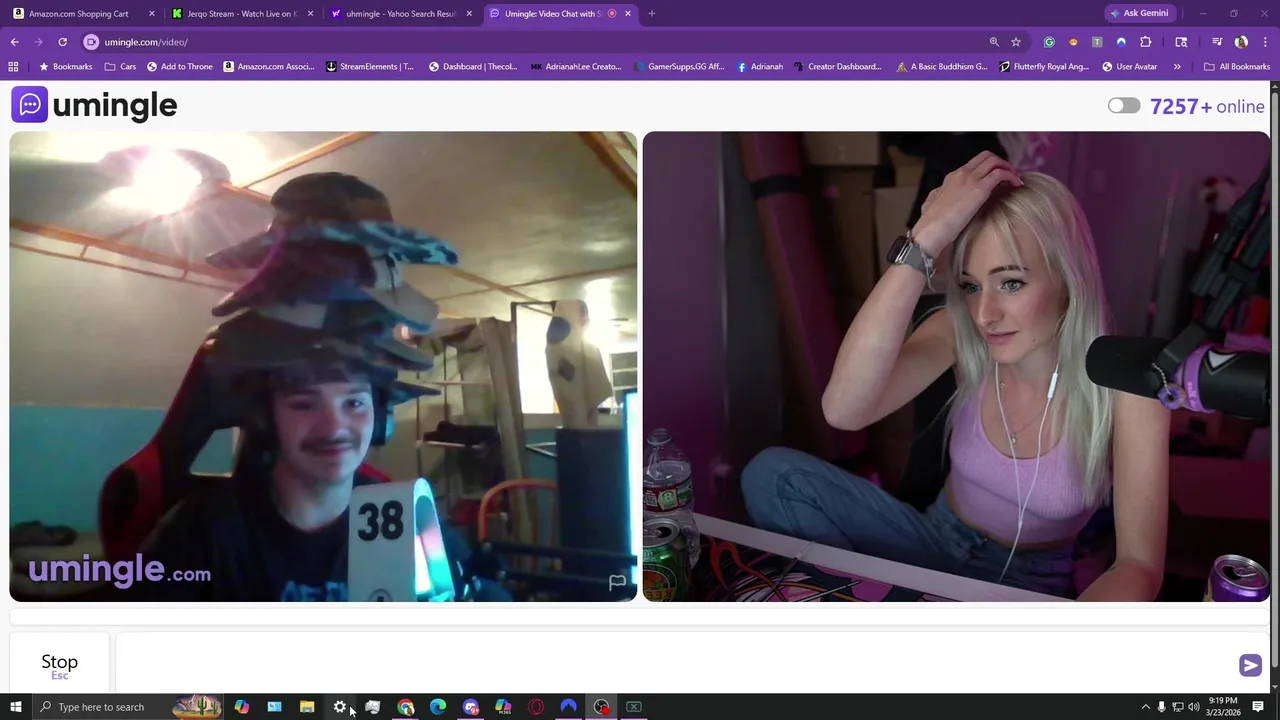Open the apps grid in bookmarks bar

tap(13, 67)
